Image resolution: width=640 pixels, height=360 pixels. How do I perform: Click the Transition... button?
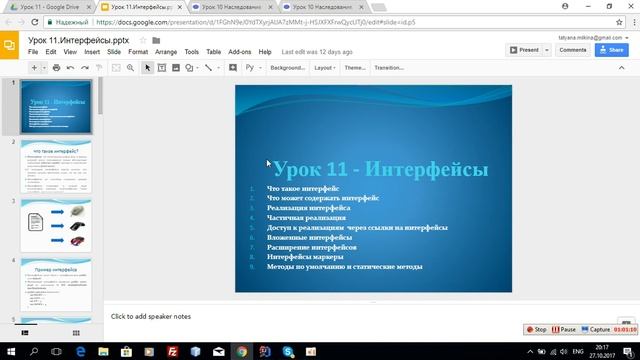pos(389,68)
